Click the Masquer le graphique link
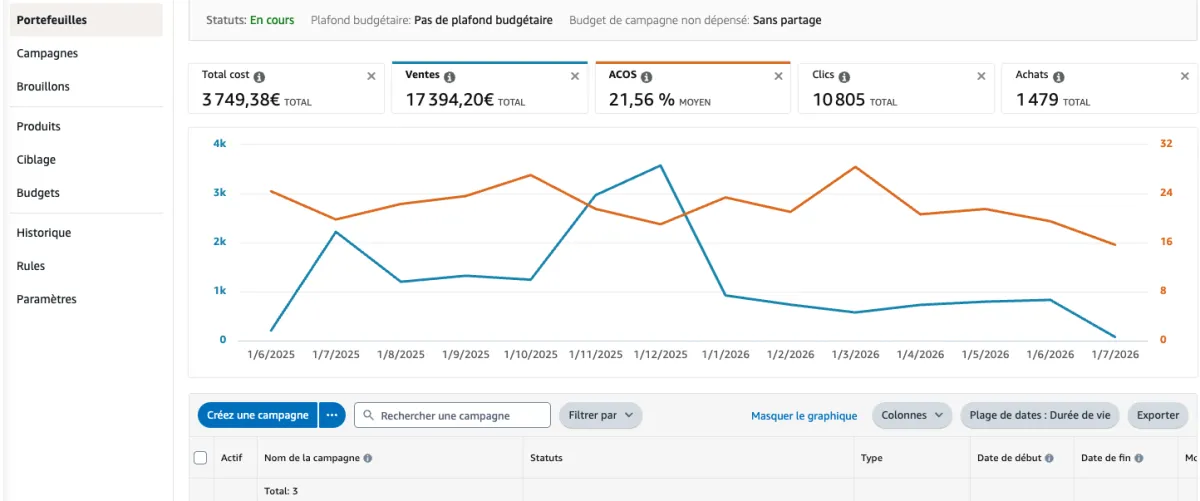Viewport: 1200px width, 501px height. (x=804, y=416)
